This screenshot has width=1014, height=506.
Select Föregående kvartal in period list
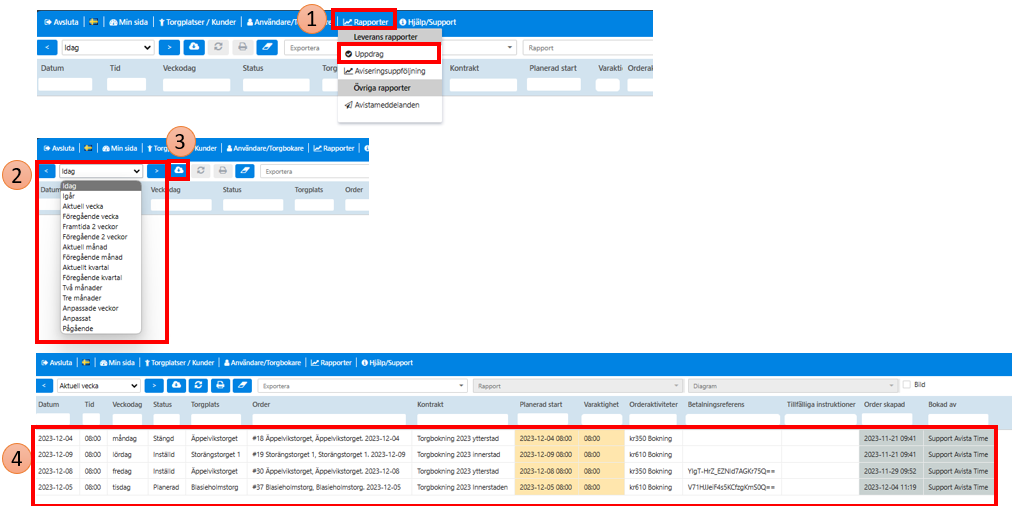(92, 278)
